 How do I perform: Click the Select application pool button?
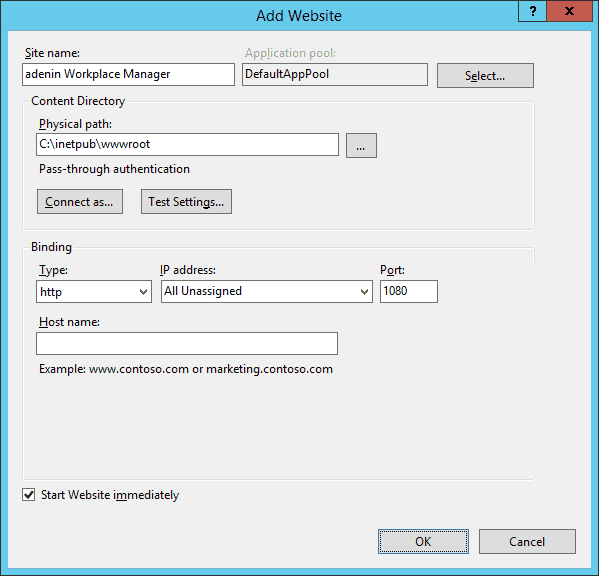[485, 76]
